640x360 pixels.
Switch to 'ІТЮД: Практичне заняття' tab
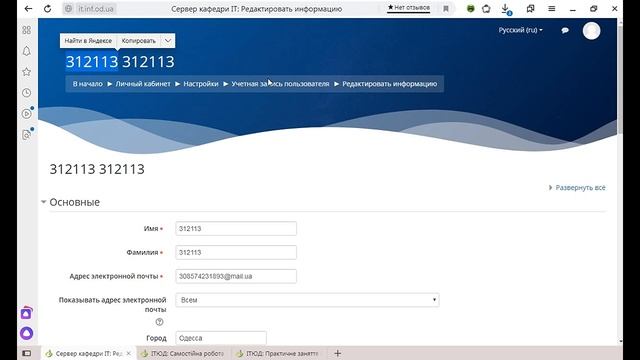[278, 353]
